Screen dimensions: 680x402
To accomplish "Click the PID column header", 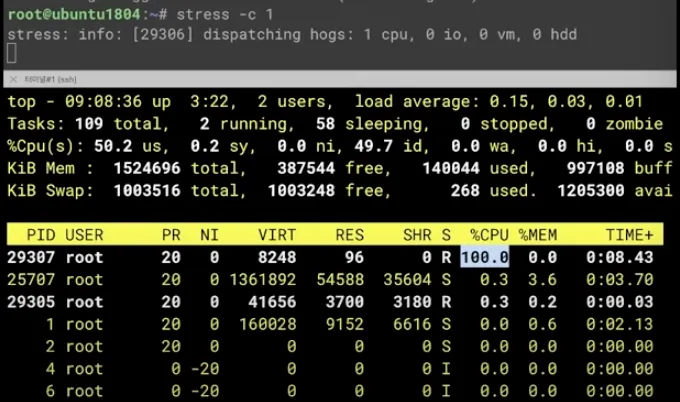I will tap(41, 235).
